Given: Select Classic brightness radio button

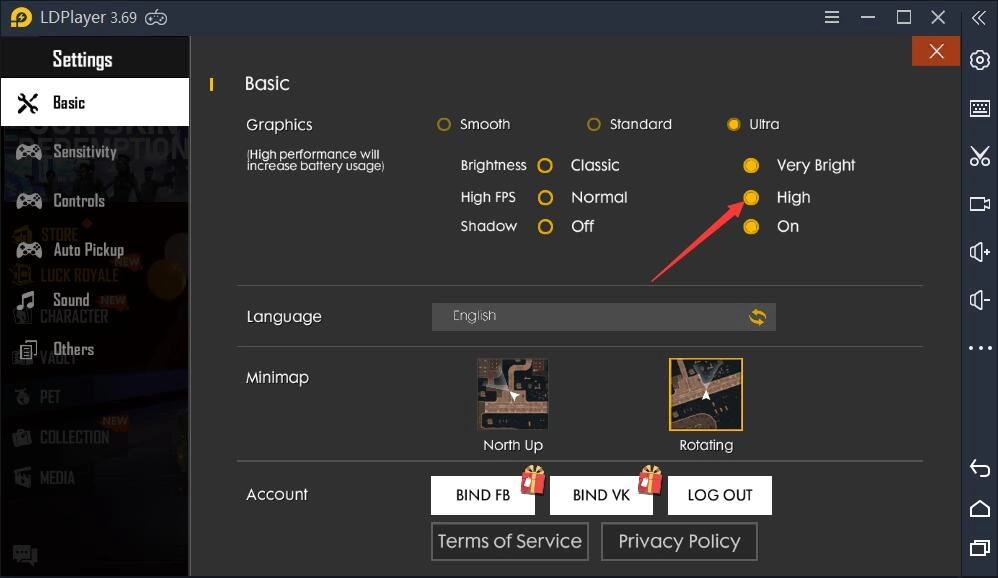Looking at the screenshot, I should 545,166.
